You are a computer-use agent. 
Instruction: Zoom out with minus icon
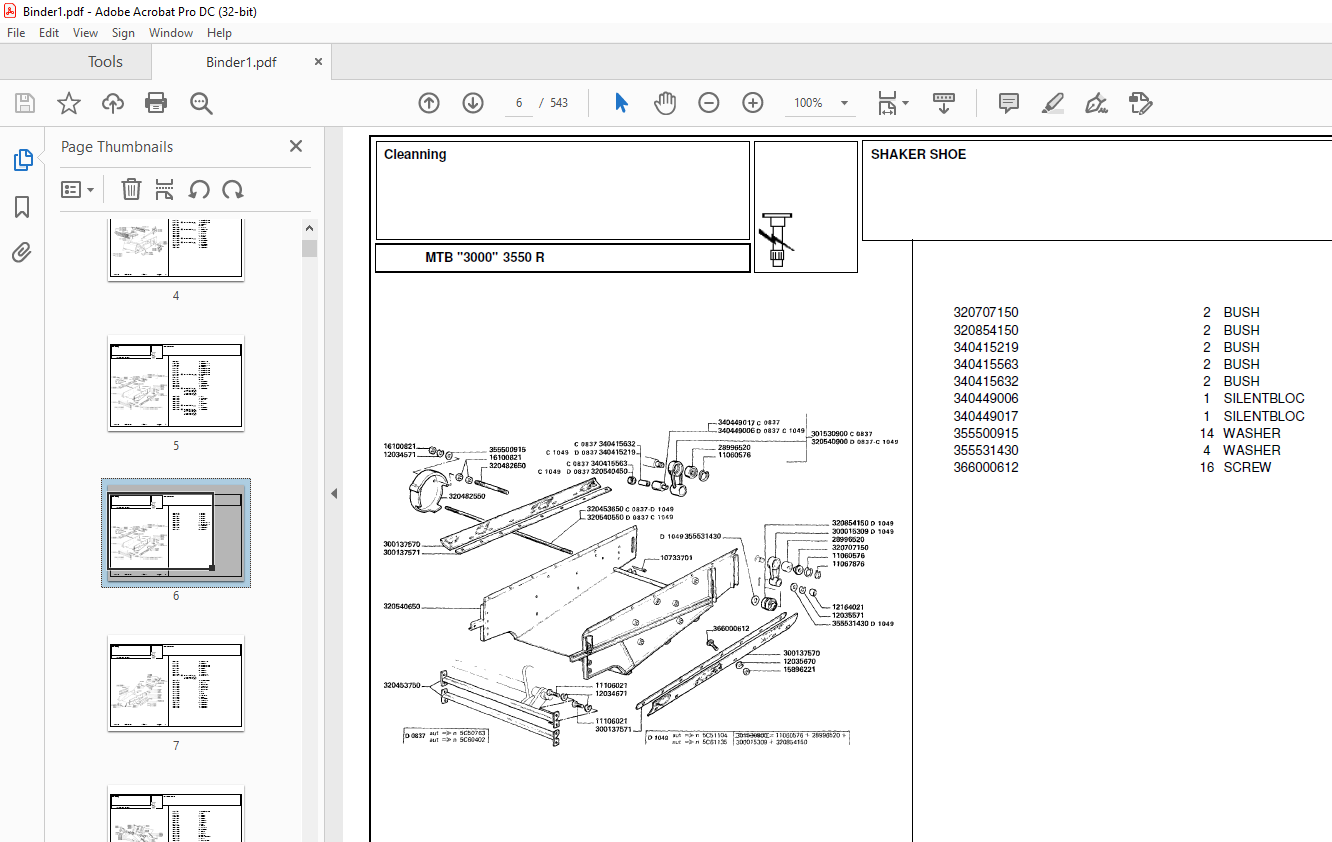point(709,103)
